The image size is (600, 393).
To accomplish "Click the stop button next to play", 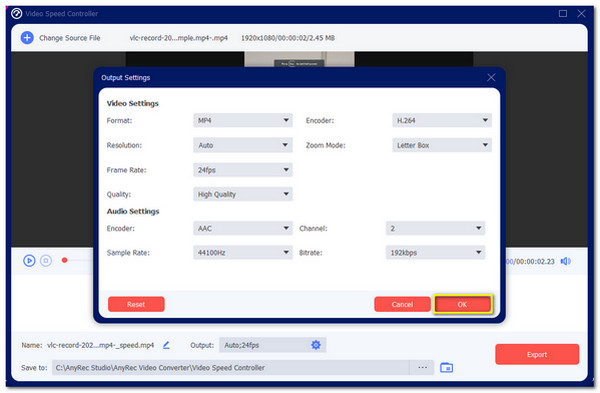I will [46, 261].
